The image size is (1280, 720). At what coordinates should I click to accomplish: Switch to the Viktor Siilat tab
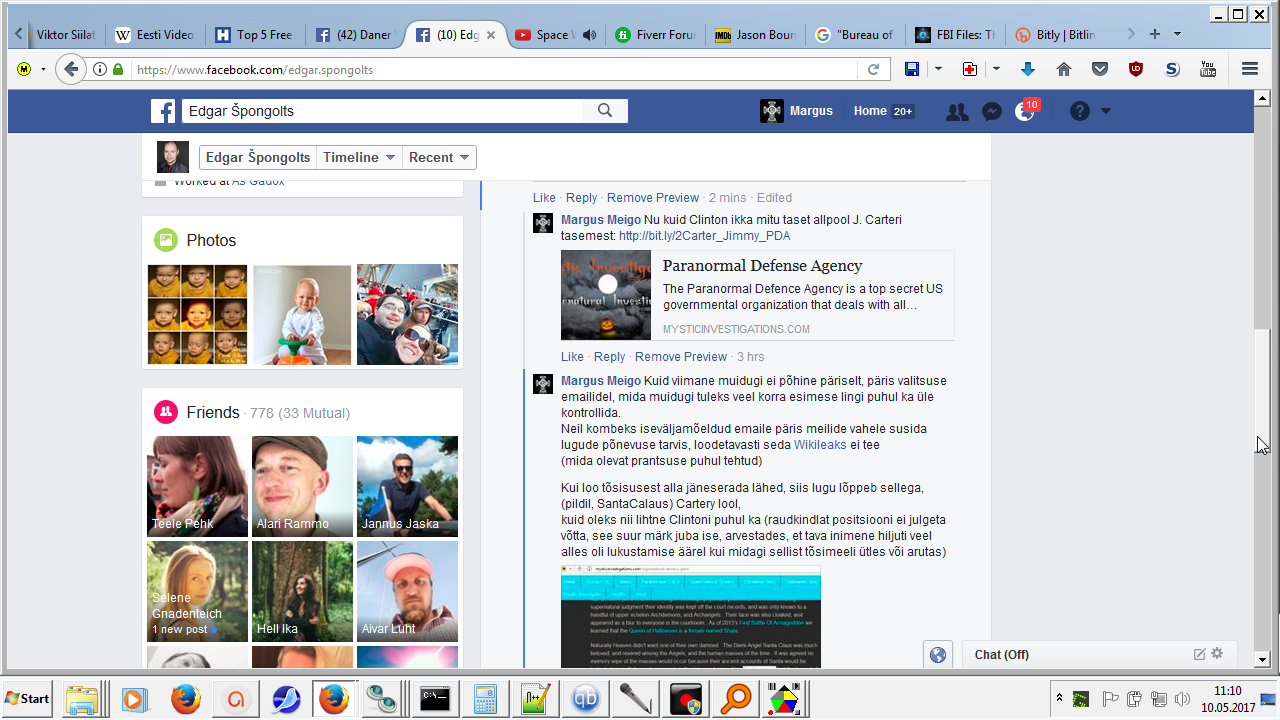click(64, 35)
